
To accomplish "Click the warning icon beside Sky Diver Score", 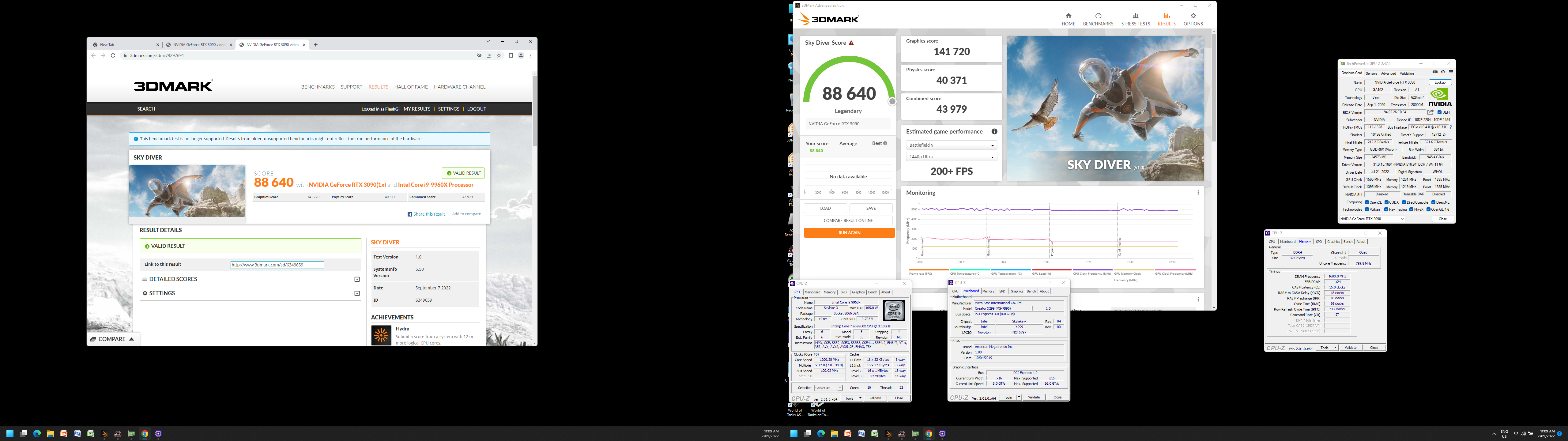I will (851, 43).
